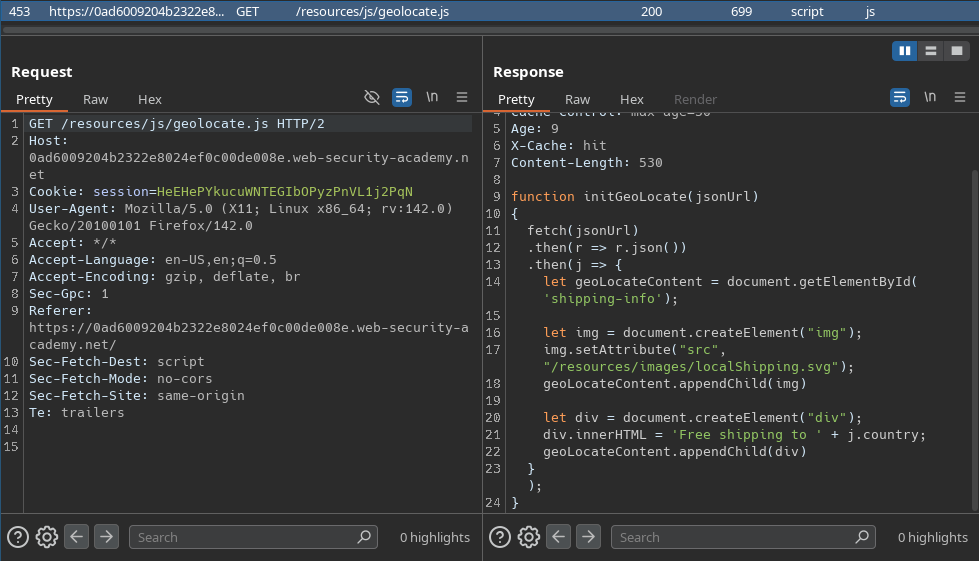Click Response help question mark icon
This screenshot has height=561, width=979.
500,537
